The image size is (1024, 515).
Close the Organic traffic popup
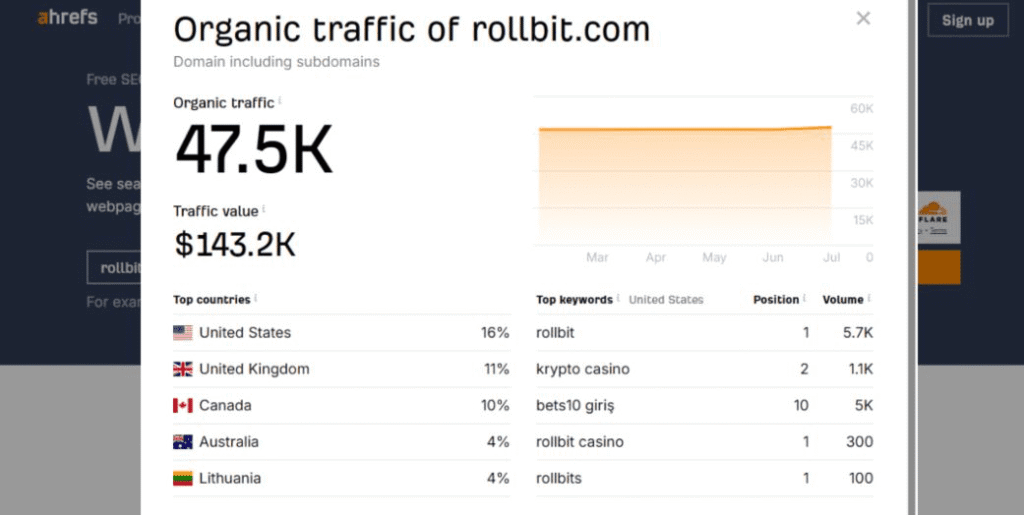[863, 18]
